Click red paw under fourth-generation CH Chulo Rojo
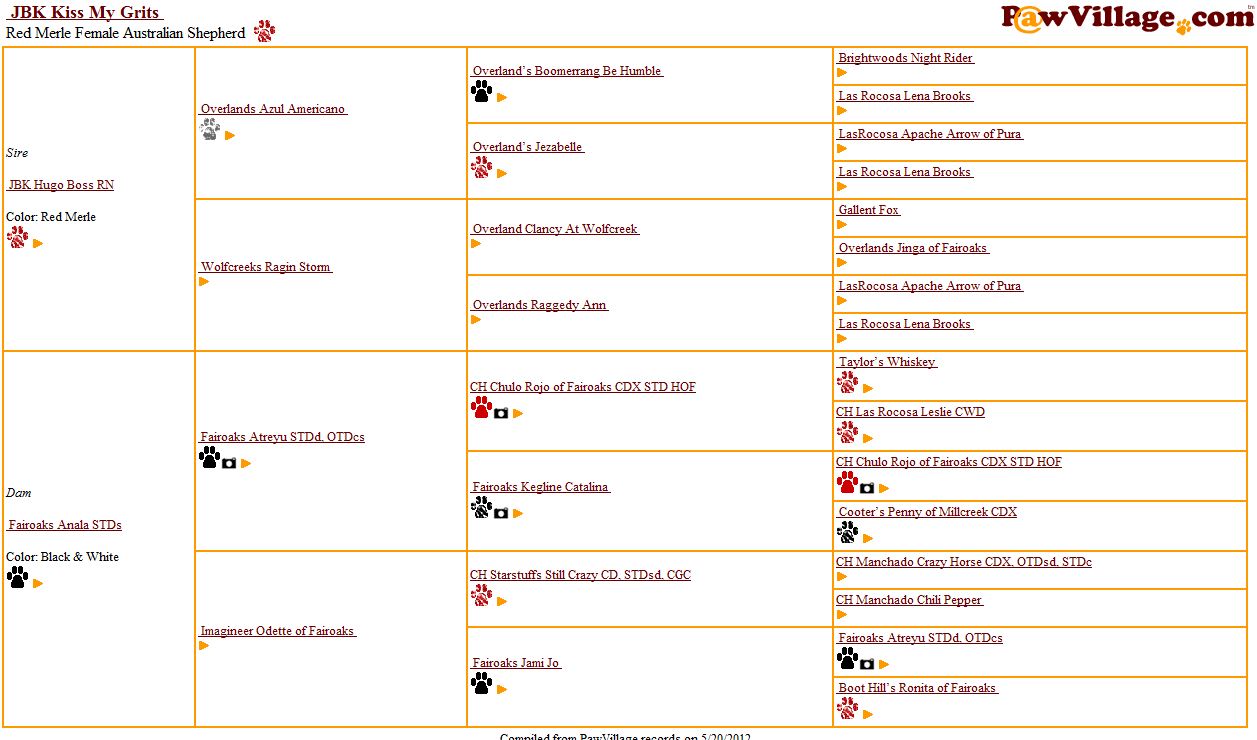This screenshot has width=1257, height=740. (x=847, y=482)
